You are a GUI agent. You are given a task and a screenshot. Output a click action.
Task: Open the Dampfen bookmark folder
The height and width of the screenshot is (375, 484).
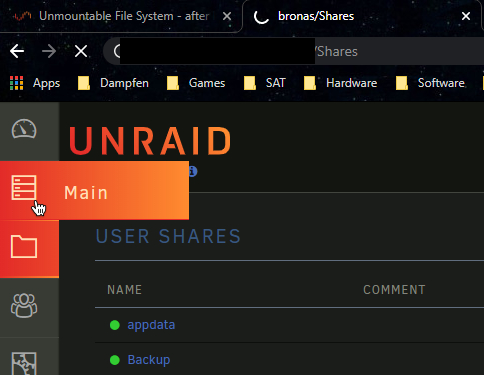113,83
